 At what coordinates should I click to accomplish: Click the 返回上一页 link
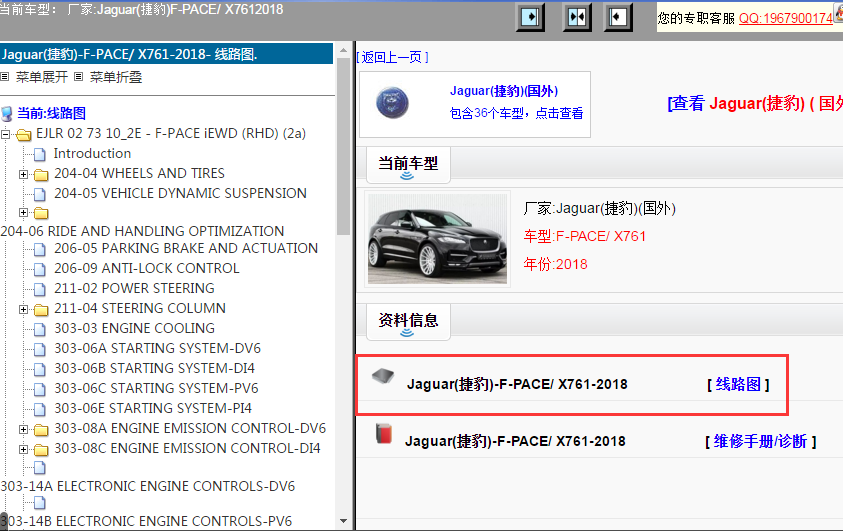click(x=392, y=57)
